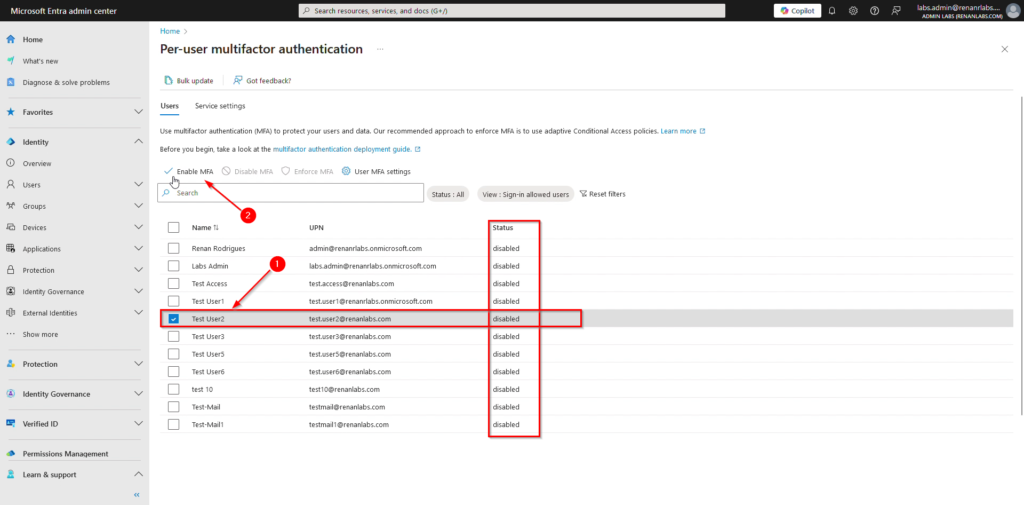Screen dimensions: 1024x505
Task: Expand the Verified ID section chevron
Action: (x=138, y=424)
